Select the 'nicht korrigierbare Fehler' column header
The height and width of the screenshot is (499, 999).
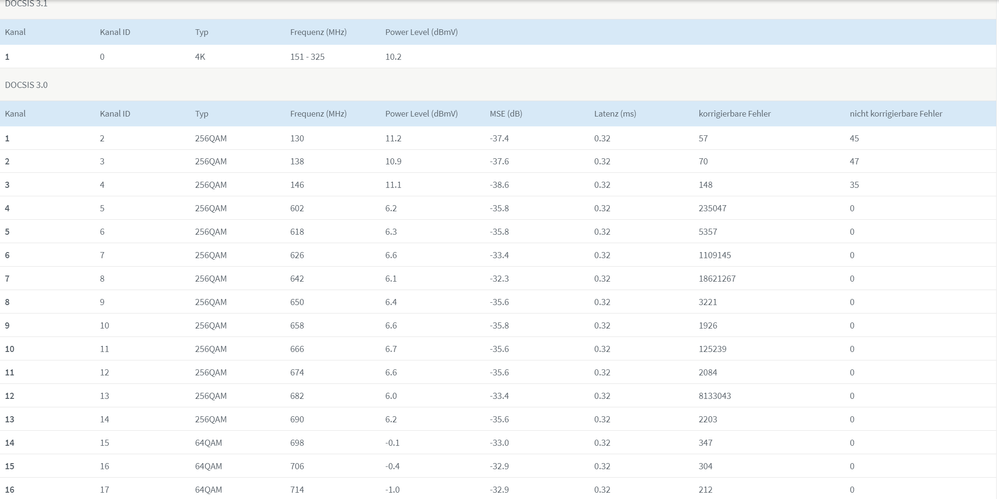pos(896,114)
